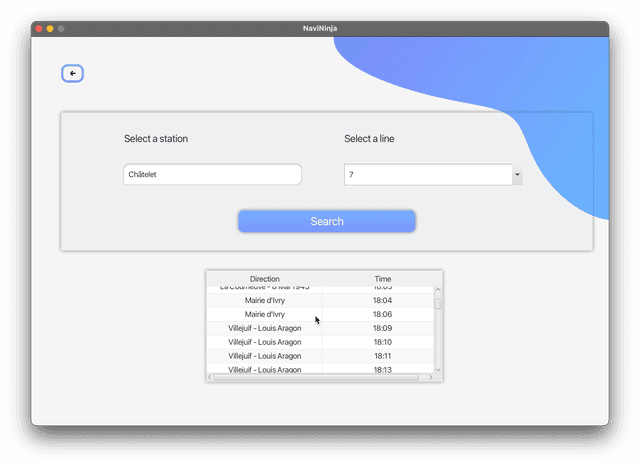This screenshot has height=467, width=640.
Task: Click the horizontal scrollbar thumb
Action: tap(316, 377)
